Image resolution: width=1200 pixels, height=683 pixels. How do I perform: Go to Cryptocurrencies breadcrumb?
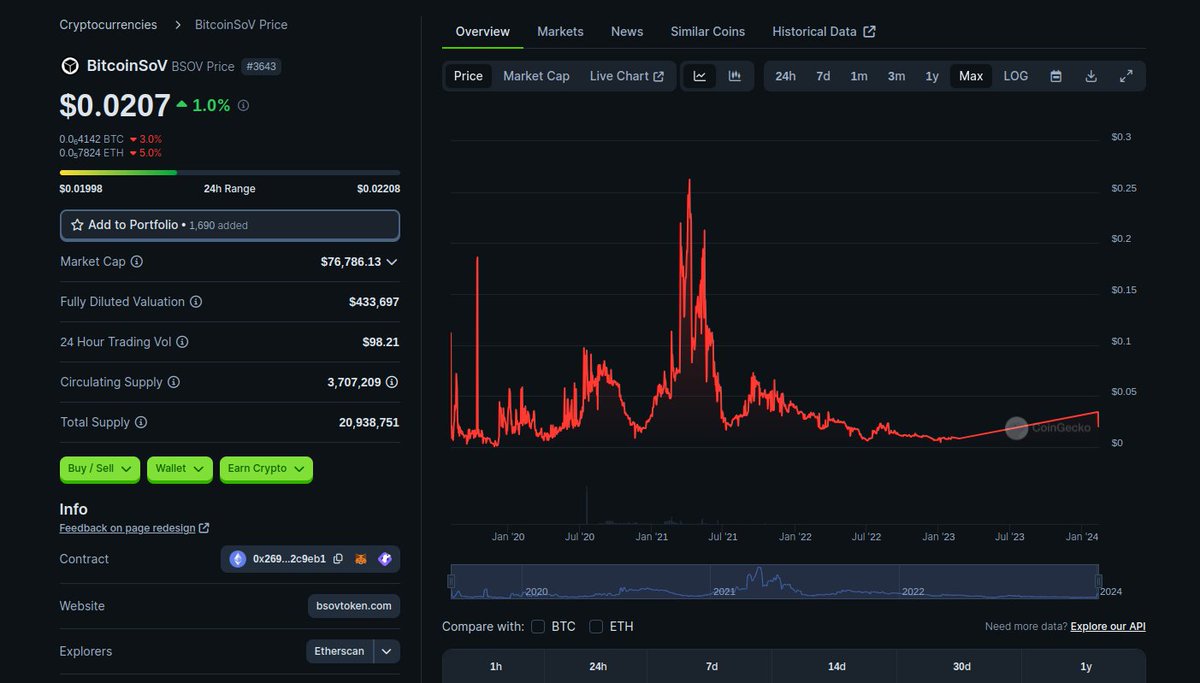click(108, 24)
